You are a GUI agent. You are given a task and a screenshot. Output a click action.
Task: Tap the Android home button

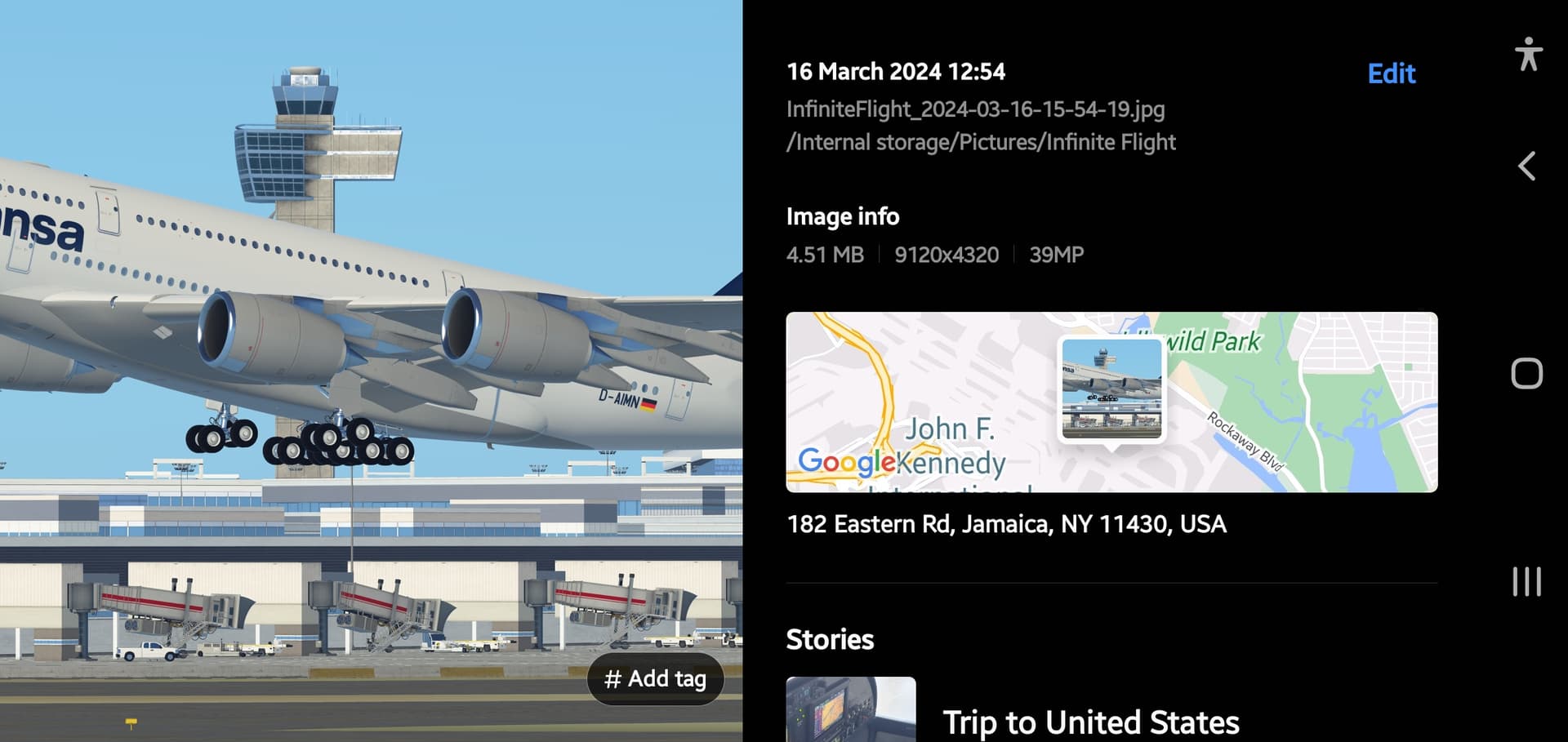pyautogui.click(x=1526, y=373)
